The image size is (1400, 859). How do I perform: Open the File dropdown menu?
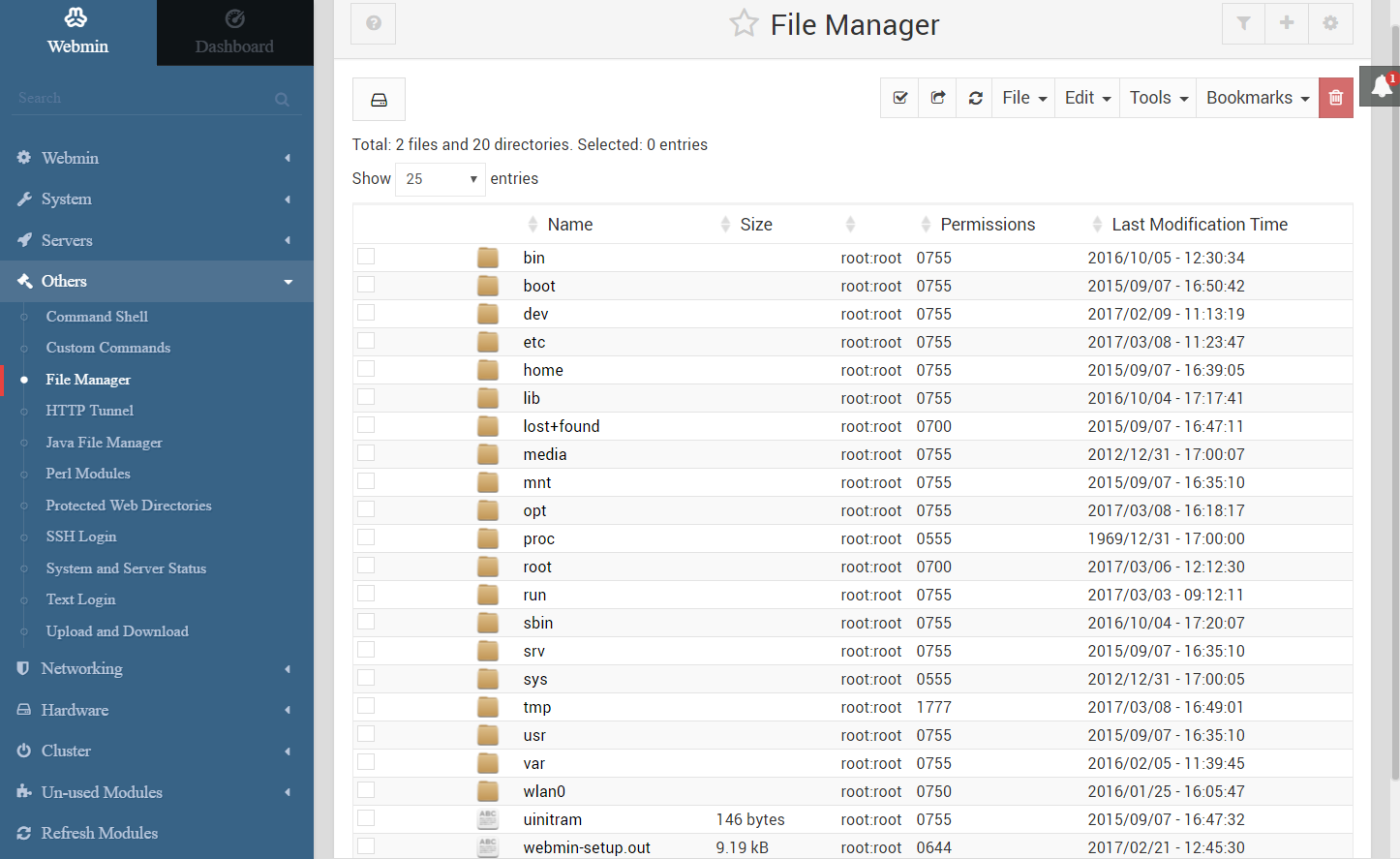[1023, 98]
